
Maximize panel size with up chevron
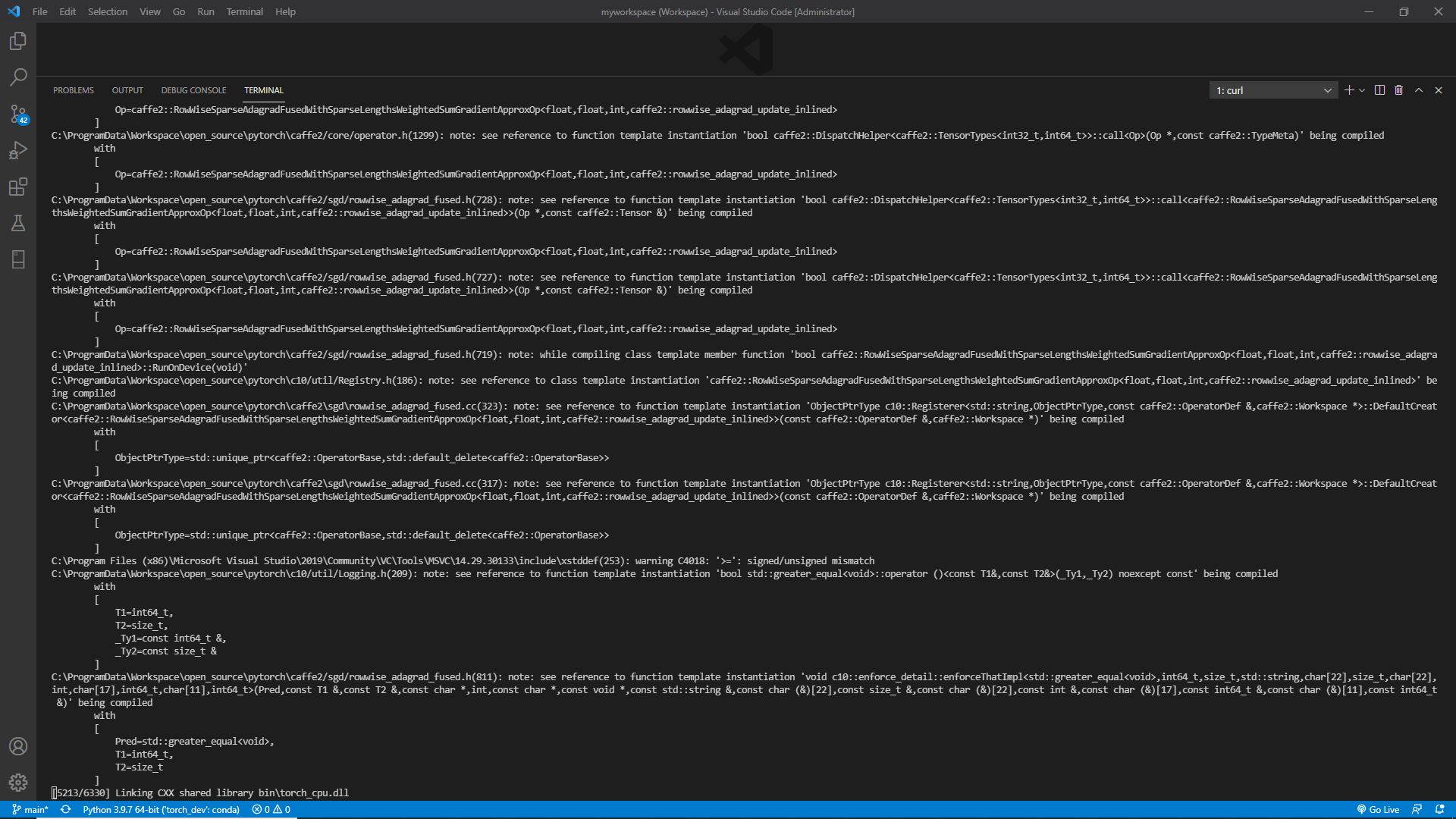pyautogui.click(x=1419, y=90)
